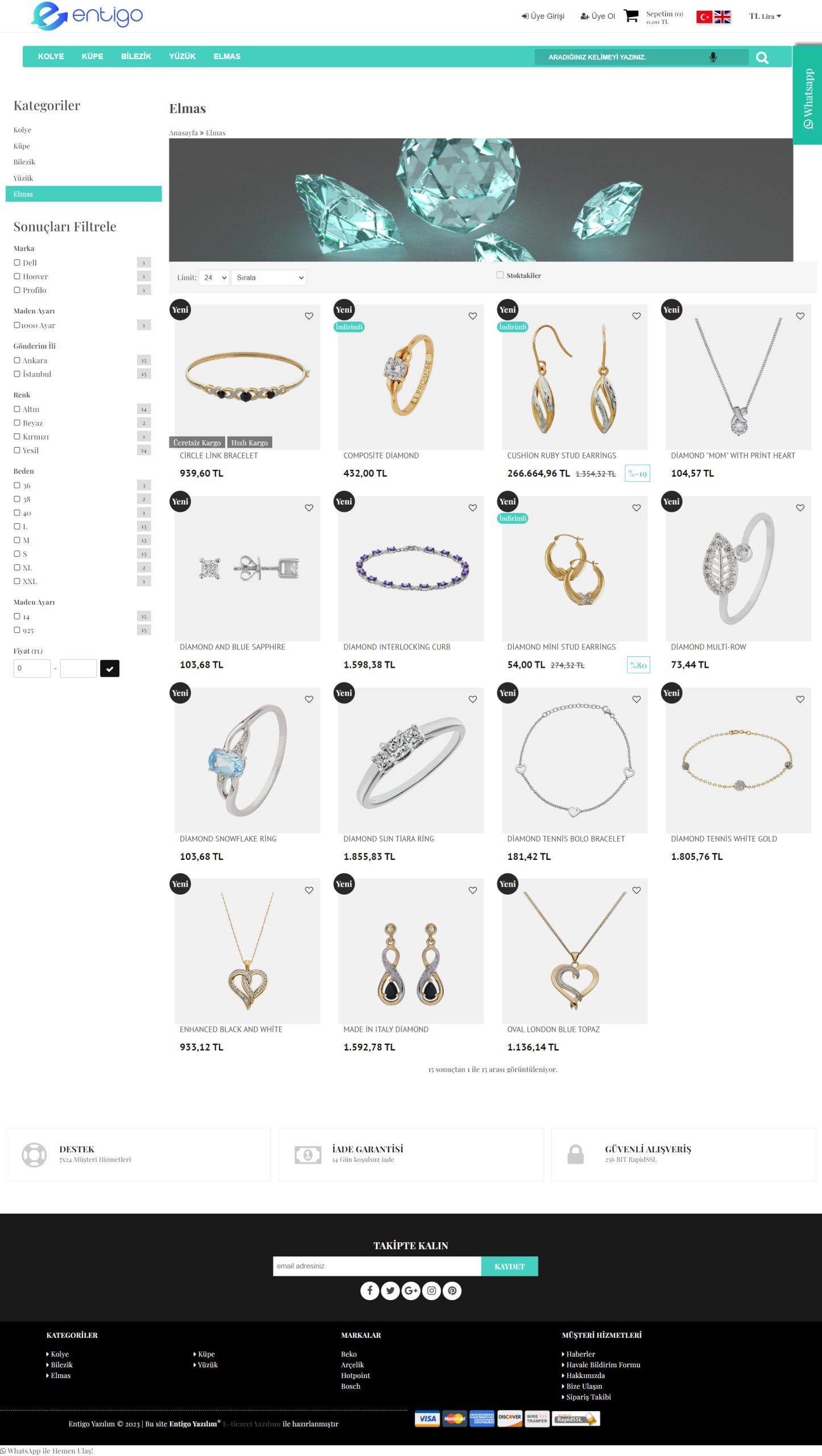Open the Limit 24 dropdown
The image size is (822, 1456).
pyautogui.click(x=214, y=278)
